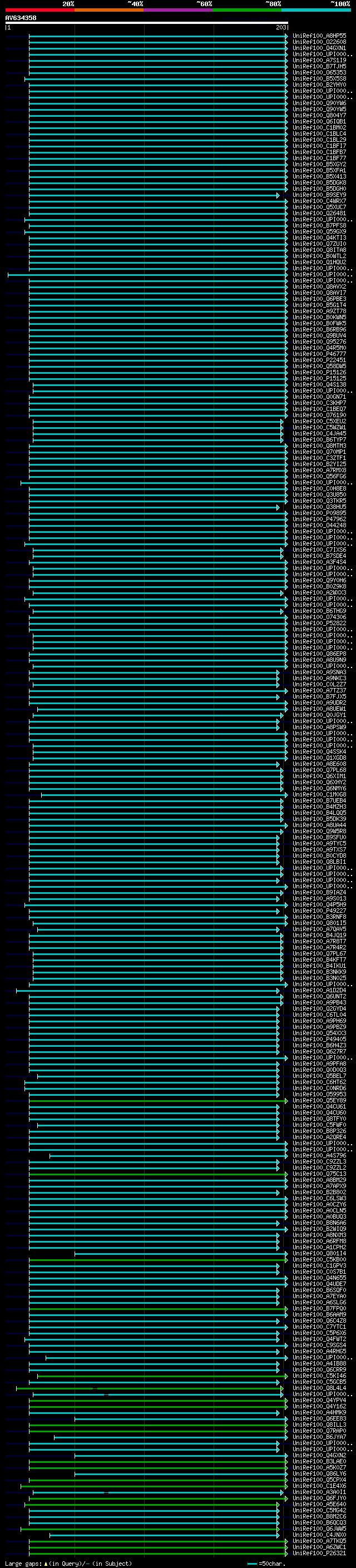This screenshot has height=1568, width=356.
Task: Click hit label UniRef100_P49227
Action: coord(319,911)
